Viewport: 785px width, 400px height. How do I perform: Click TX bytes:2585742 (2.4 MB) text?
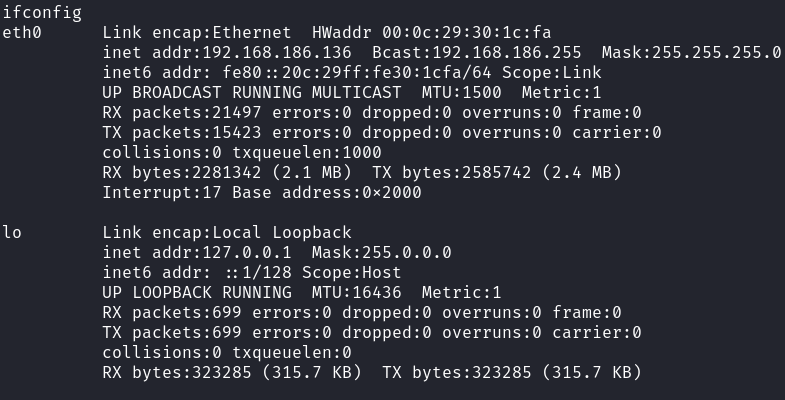497,173
